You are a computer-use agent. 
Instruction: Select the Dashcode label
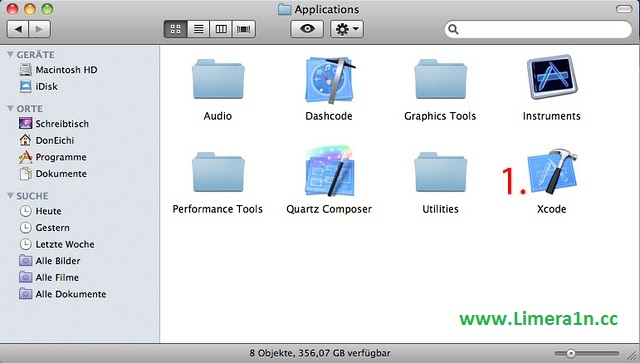pos(329,116)
